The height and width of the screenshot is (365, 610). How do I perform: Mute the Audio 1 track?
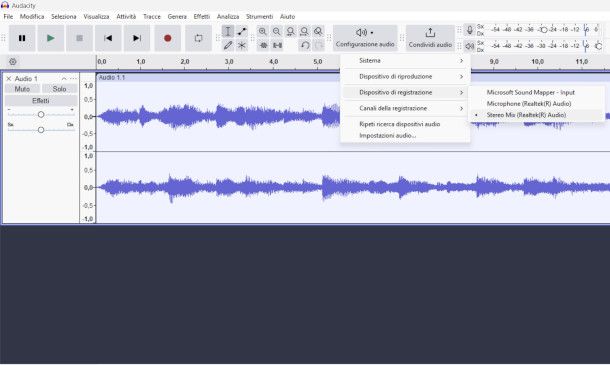pyautogui.click(x=22, y=89)
